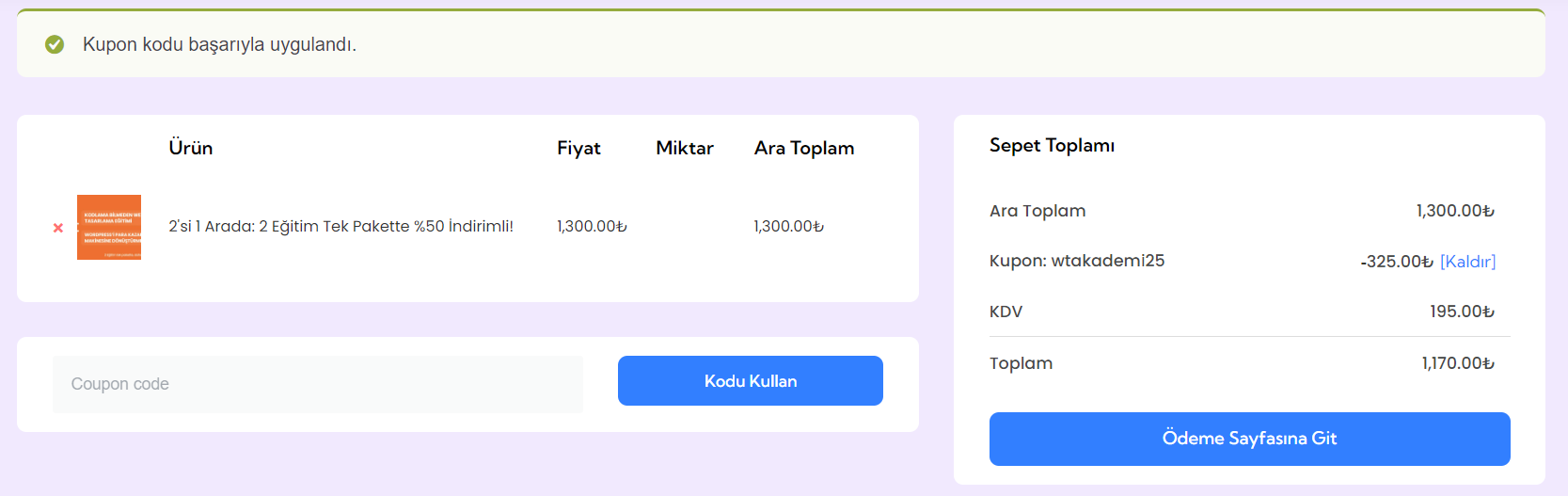Click the green success checkmark icon

click(x=55, y=44)
